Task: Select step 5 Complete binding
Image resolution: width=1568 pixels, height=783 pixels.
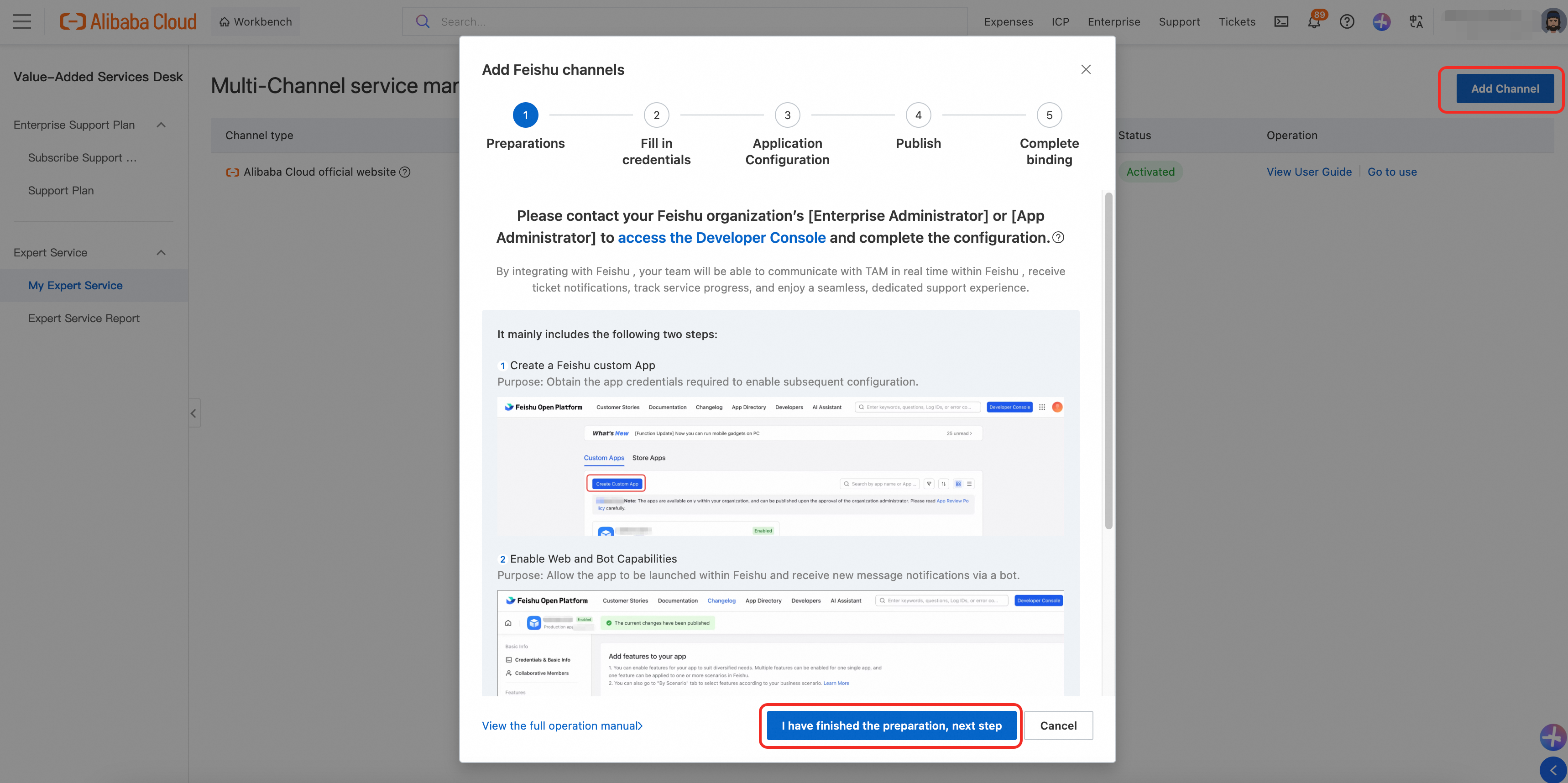Action: click(x=1049, y=115)
